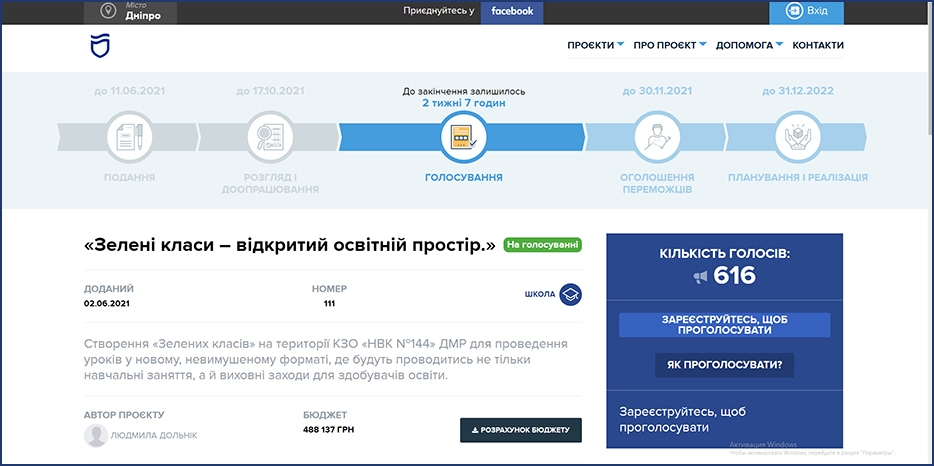Click the deadline до 30.11.2021
The width and height of the screenshot is (934, 466).
[x=657, y=91]
